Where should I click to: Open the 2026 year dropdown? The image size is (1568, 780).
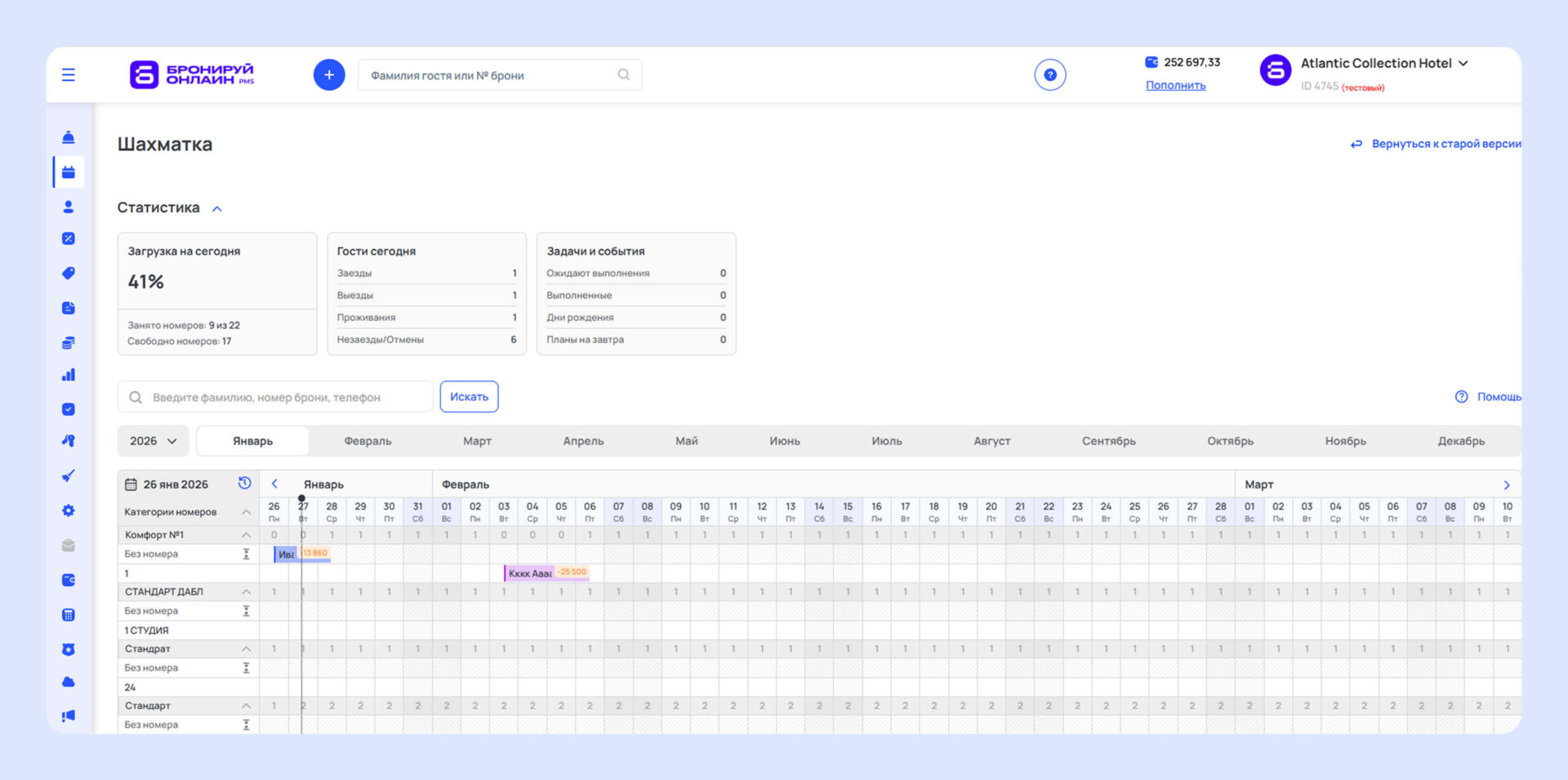tap(153, 441)
